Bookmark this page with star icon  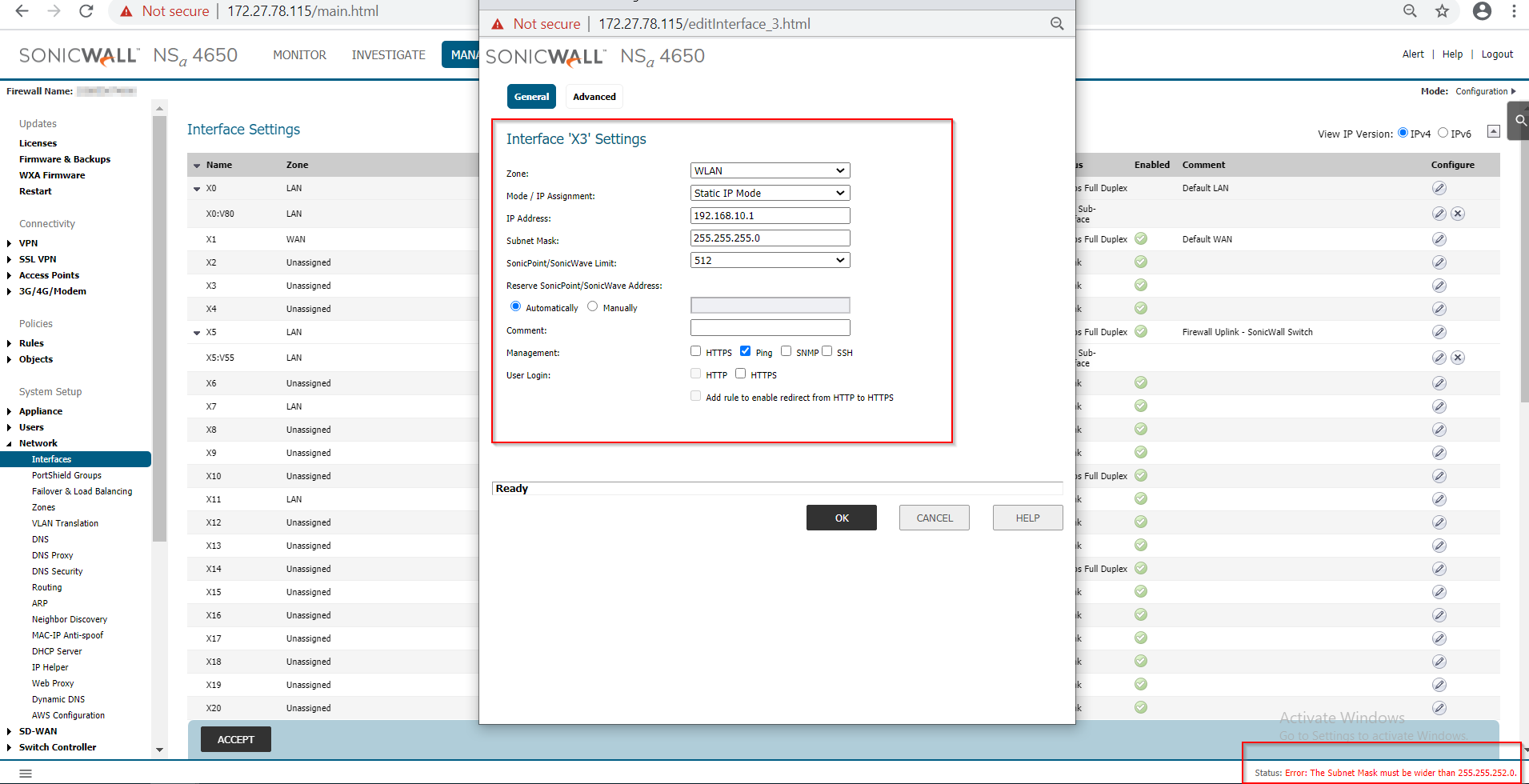click(x=1442, y=11)
